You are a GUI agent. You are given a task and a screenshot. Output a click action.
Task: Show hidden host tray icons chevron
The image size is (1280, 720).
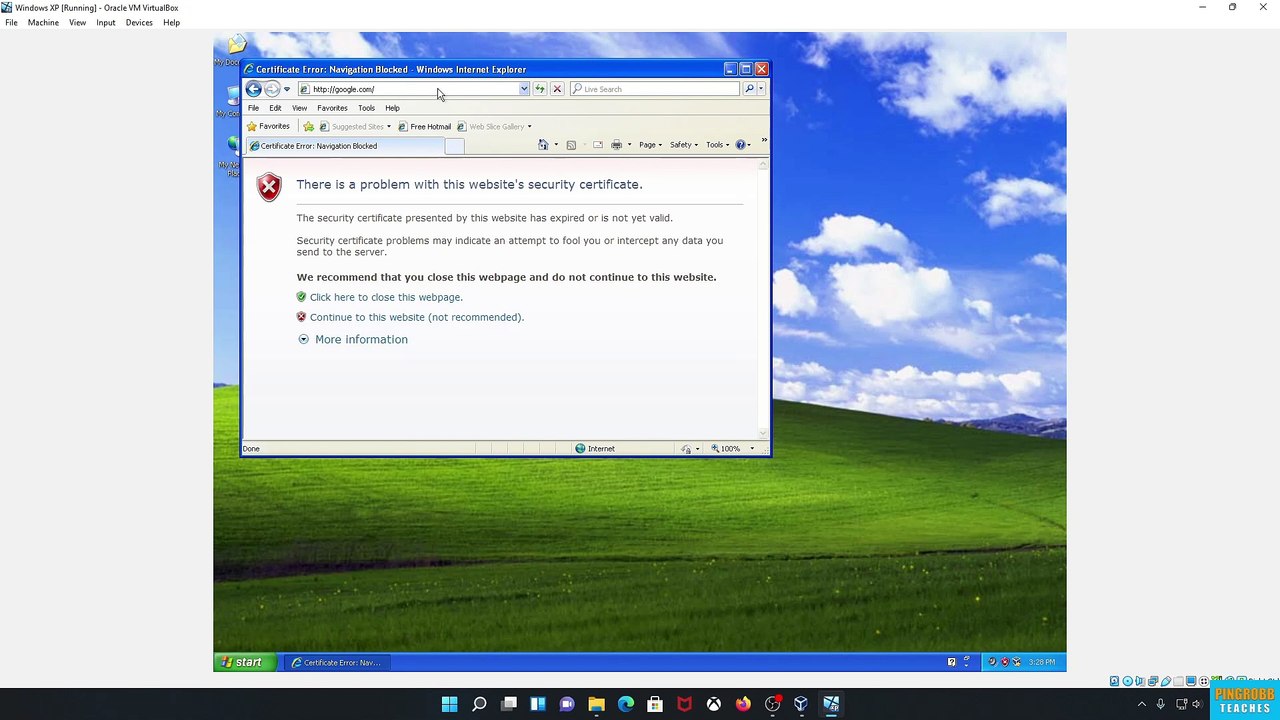point(1142,704)
